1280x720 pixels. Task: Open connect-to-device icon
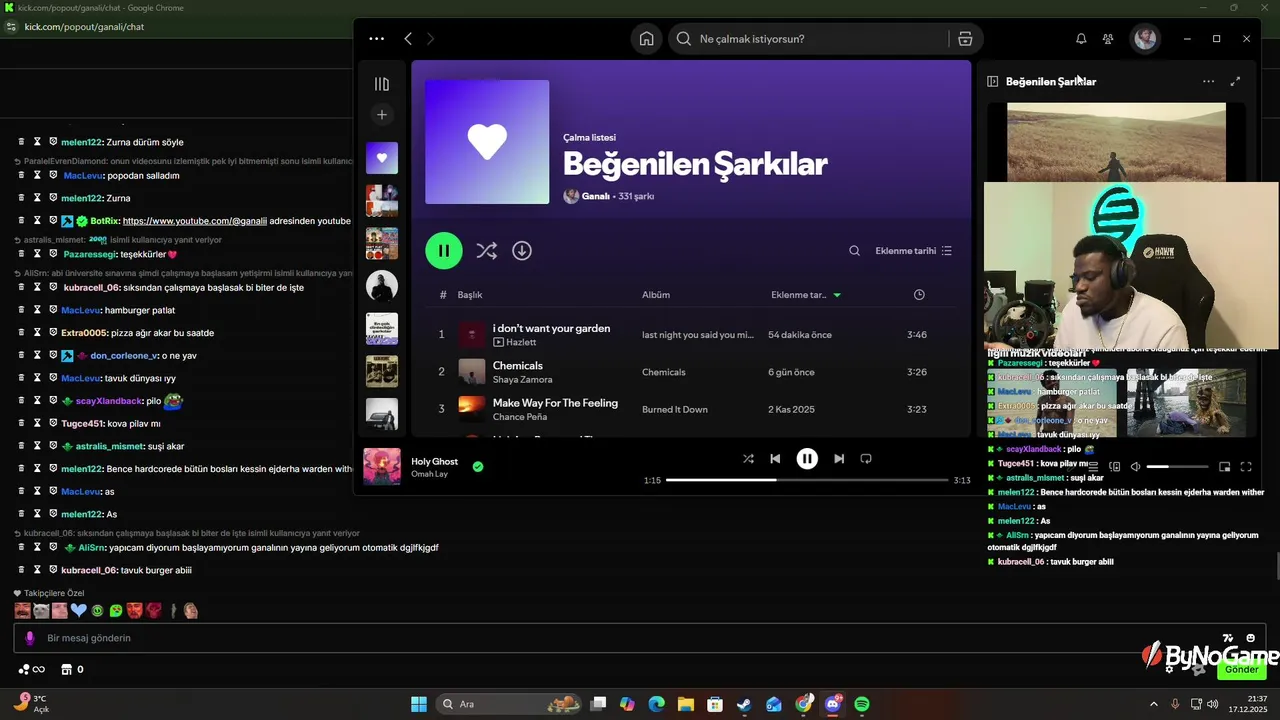point(1115,467)
